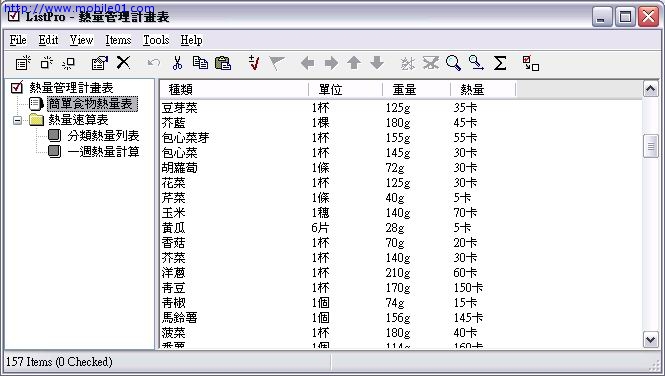Click the 210g weight value
Image resolution: width=665 pixels, height=376 pixels.
398,273
